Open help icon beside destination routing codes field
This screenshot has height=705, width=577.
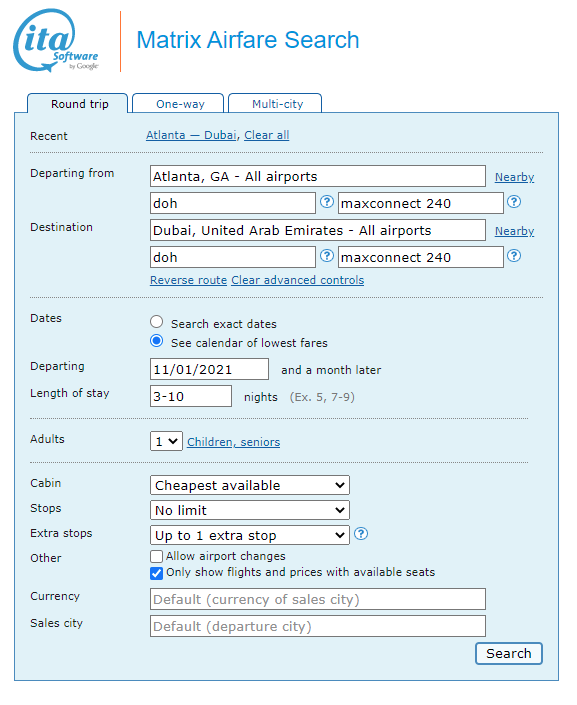(x=327, y=256)
